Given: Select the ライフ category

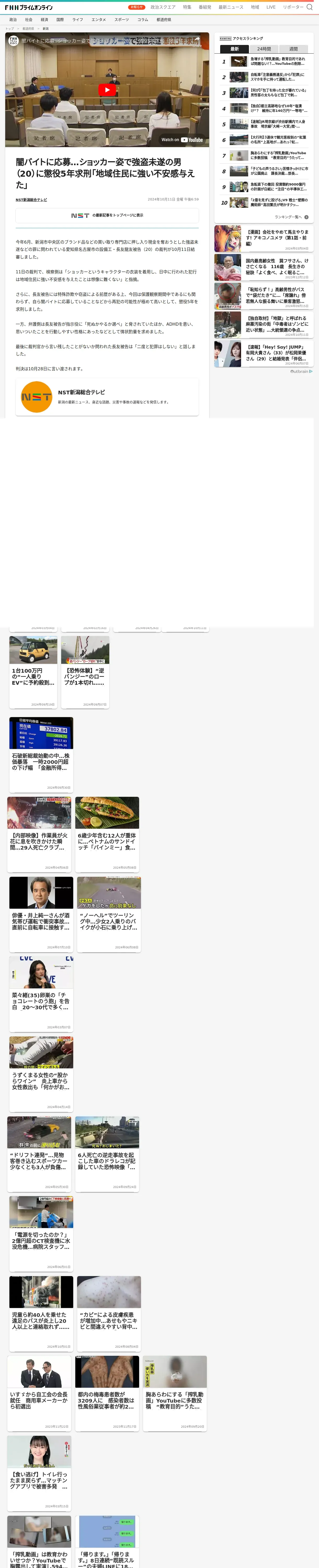Looking at the screenshot, I should [x=78, y=20].
